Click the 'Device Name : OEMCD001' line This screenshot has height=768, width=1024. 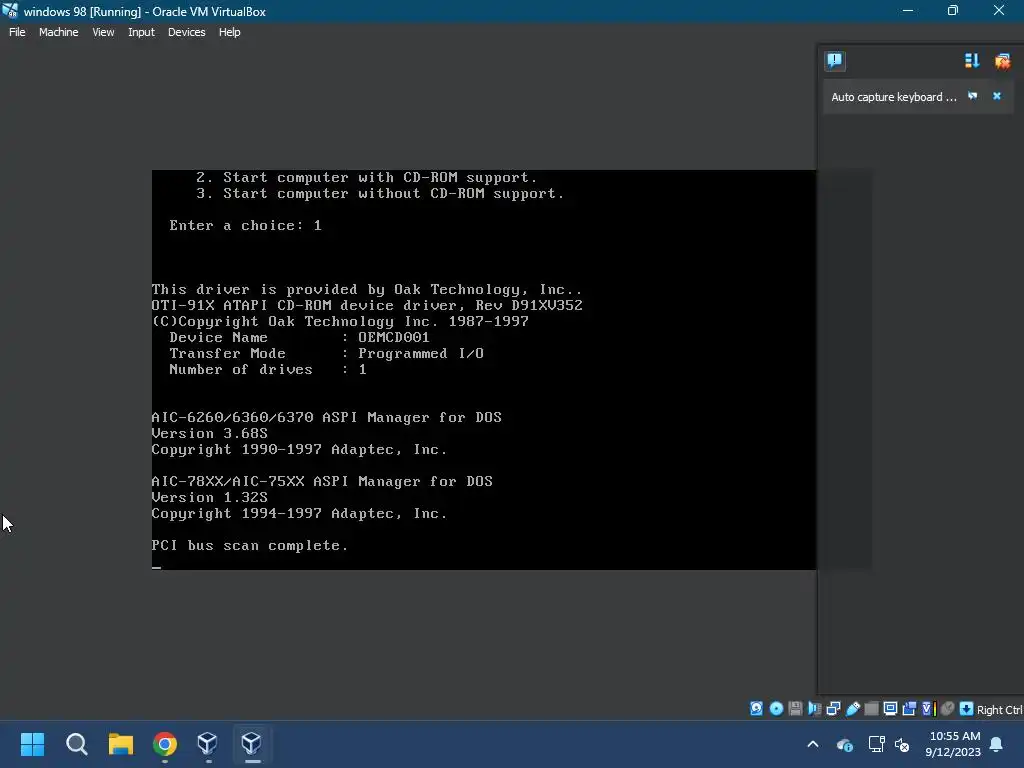[299, 338]
